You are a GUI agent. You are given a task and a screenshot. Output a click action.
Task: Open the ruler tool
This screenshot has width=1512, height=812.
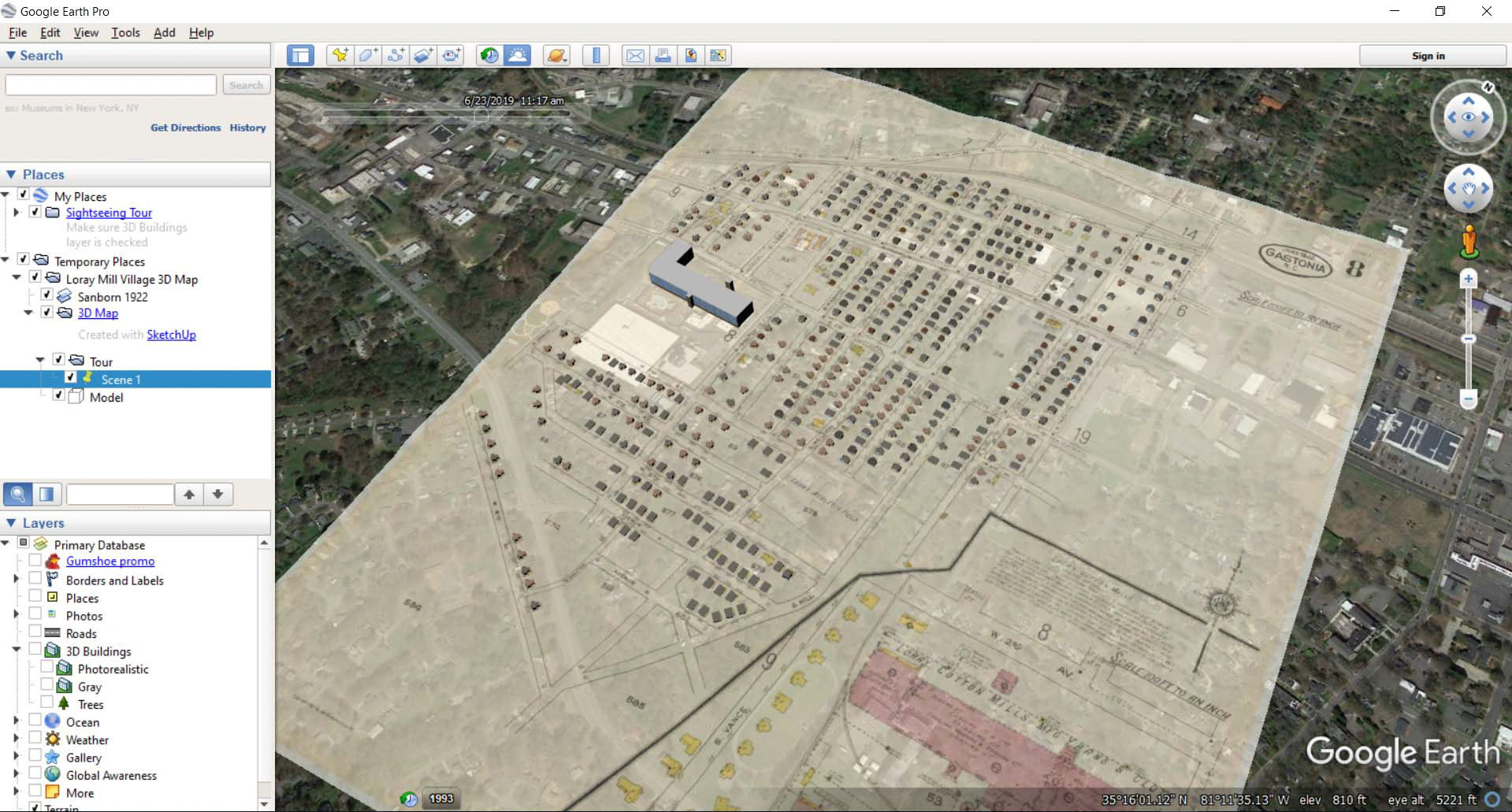click(596, 55)
